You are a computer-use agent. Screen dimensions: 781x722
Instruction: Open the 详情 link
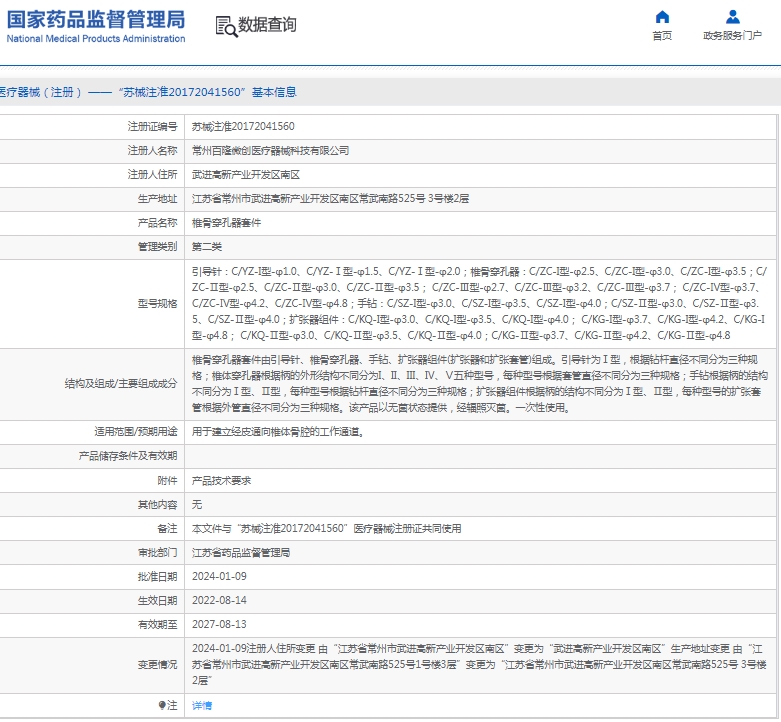(x=202, y=706)
